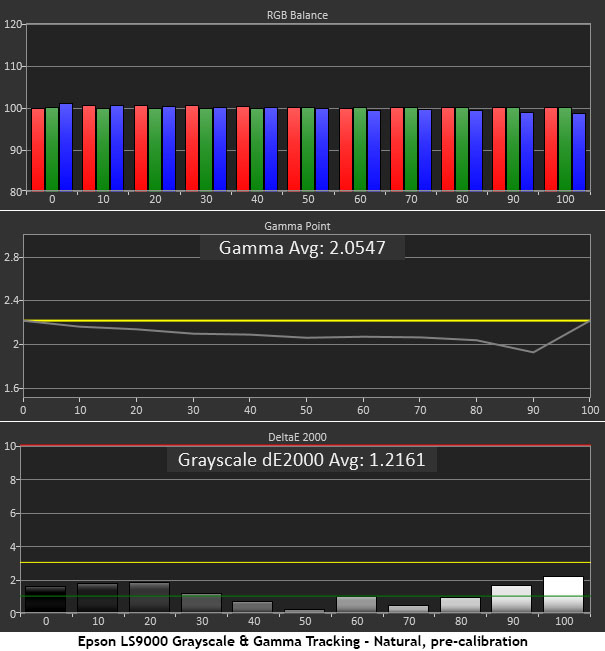This screenshot has height=651, width=605.
Task: Select the DeltaE bar at 20
Action: (x=149, y=597)
